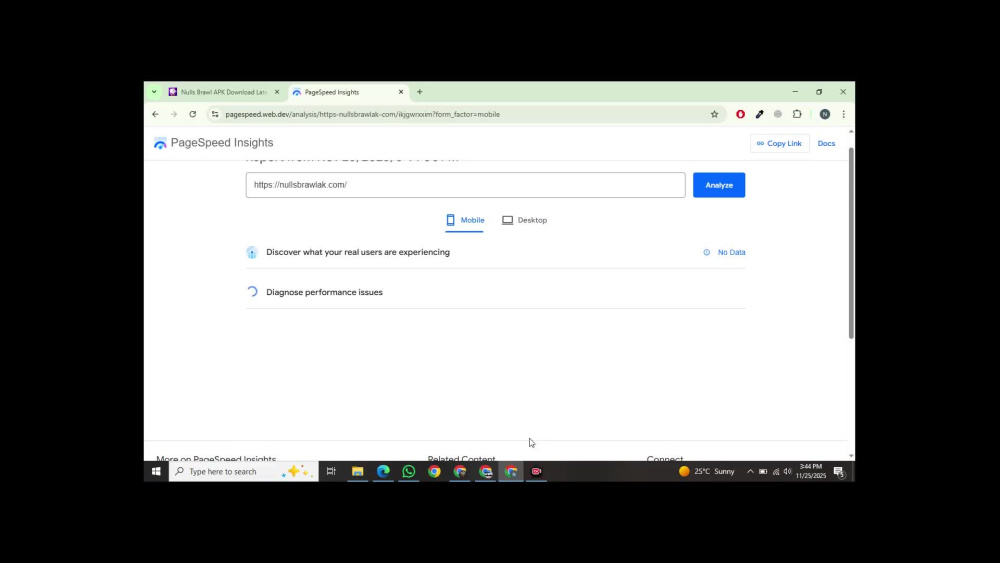This screenshot has width=1000, height=563.
Task: Switch to Nulls Brawl APK Download tab
Action: pyautogui.click(x=223, y=92)
